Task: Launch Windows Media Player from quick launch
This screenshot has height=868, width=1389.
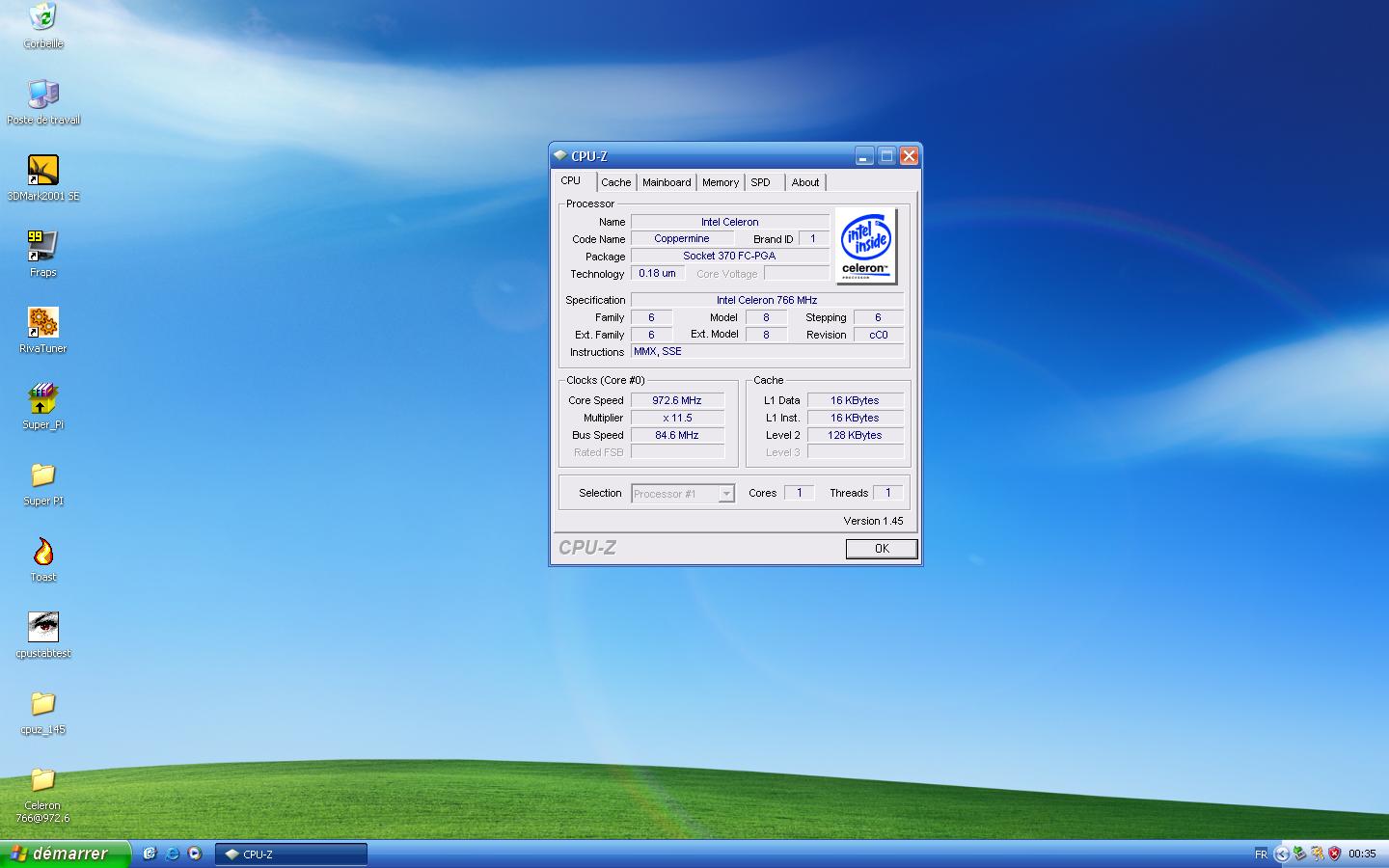Action: tap(195, 854)
